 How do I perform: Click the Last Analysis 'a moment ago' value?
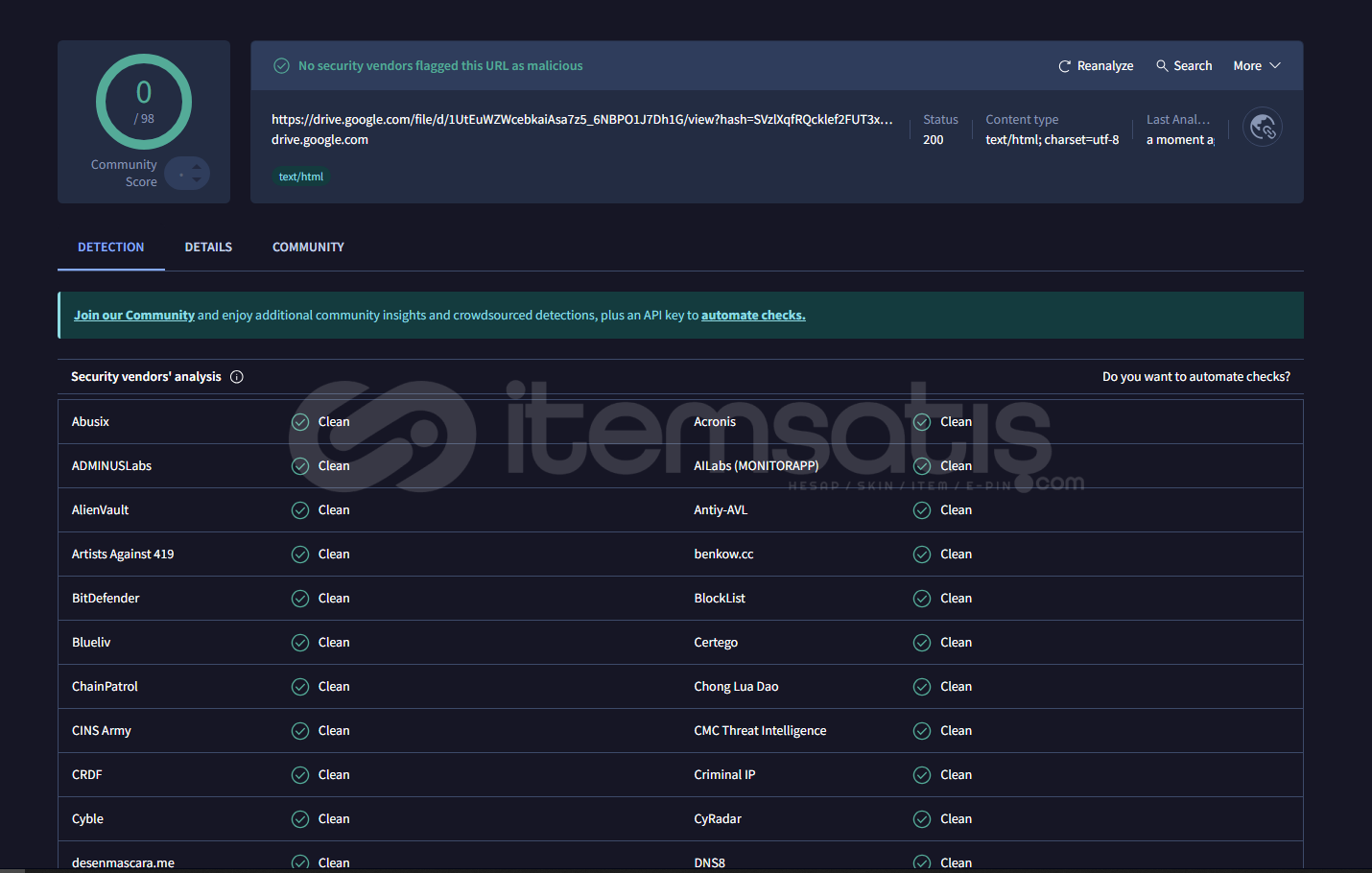coord(1180,140)
